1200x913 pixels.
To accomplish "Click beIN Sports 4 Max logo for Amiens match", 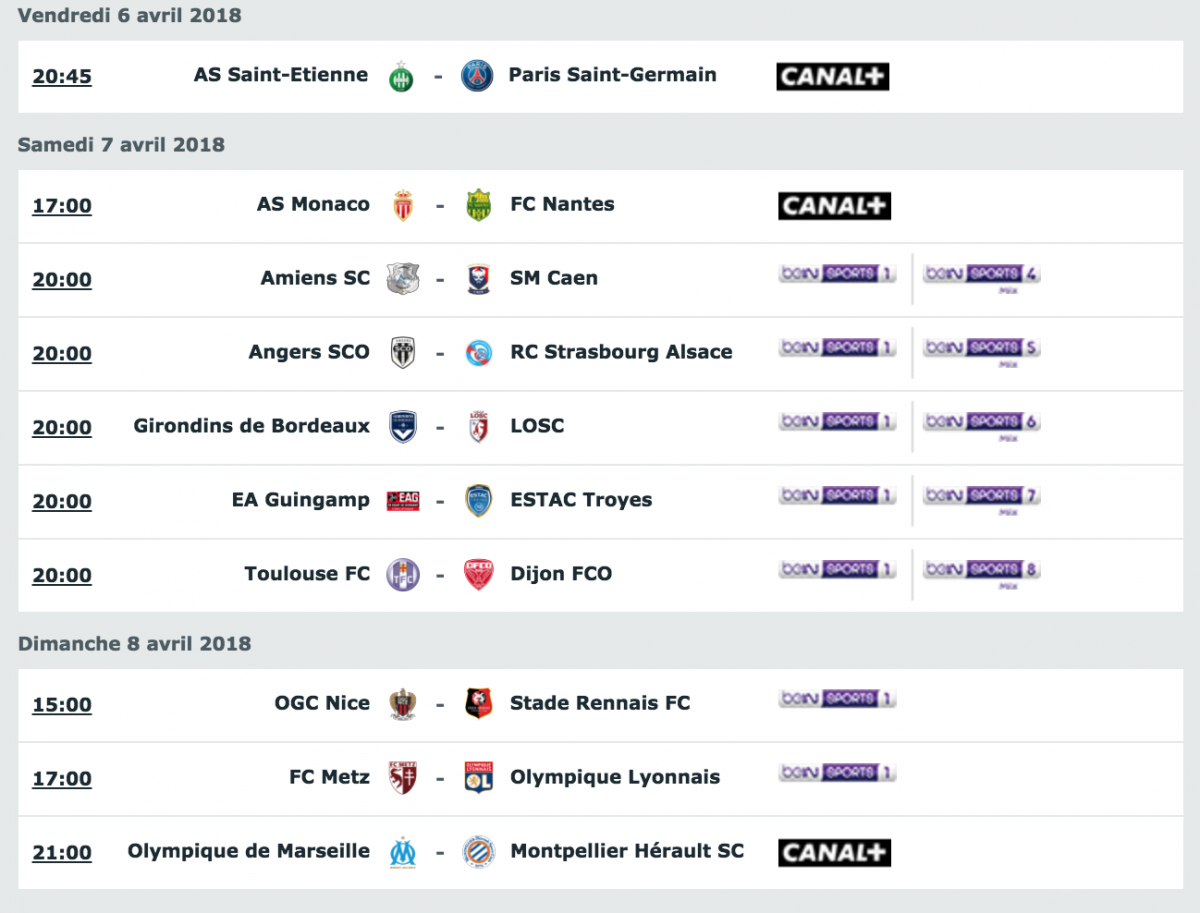I will point(981,276).
